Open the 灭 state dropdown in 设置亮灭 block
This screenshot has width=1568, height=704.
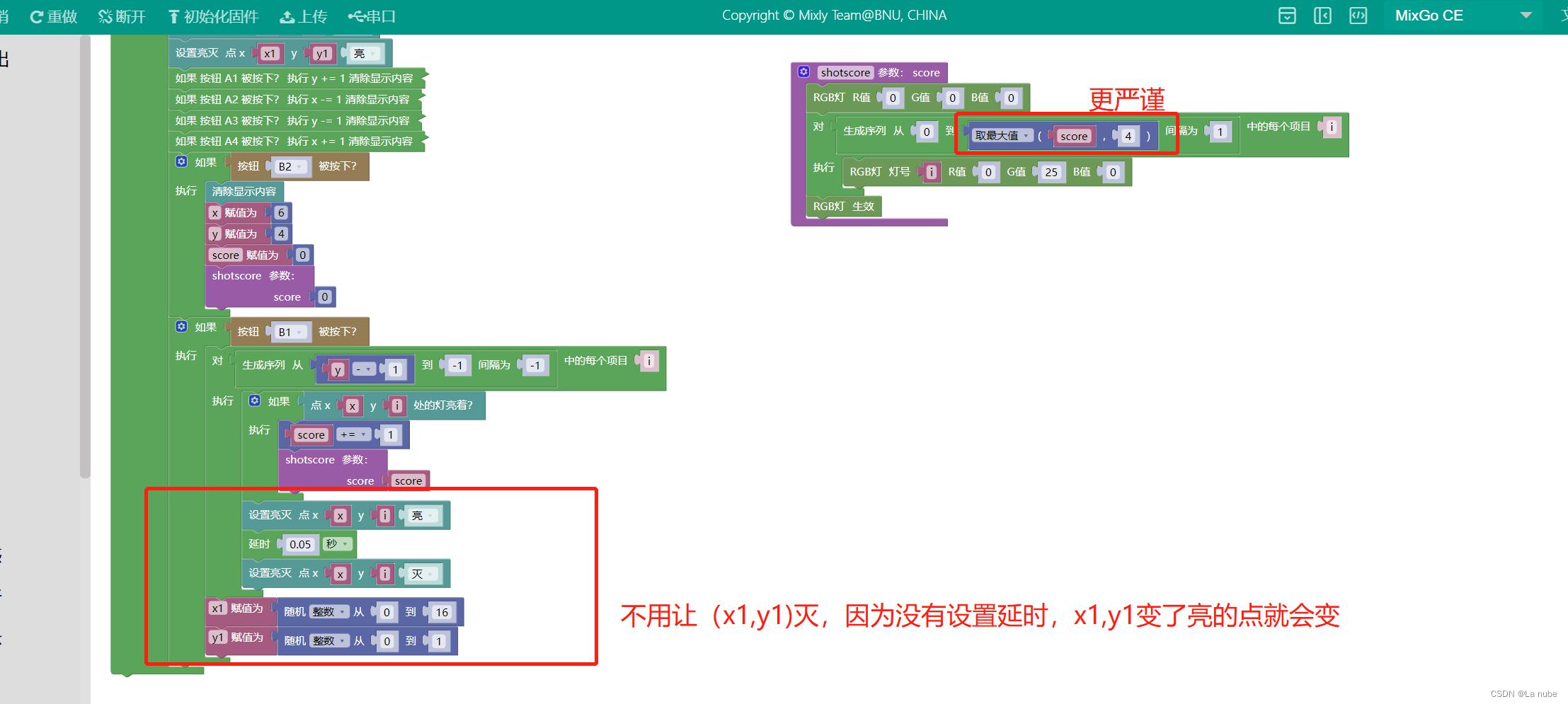tap(423, 574)
